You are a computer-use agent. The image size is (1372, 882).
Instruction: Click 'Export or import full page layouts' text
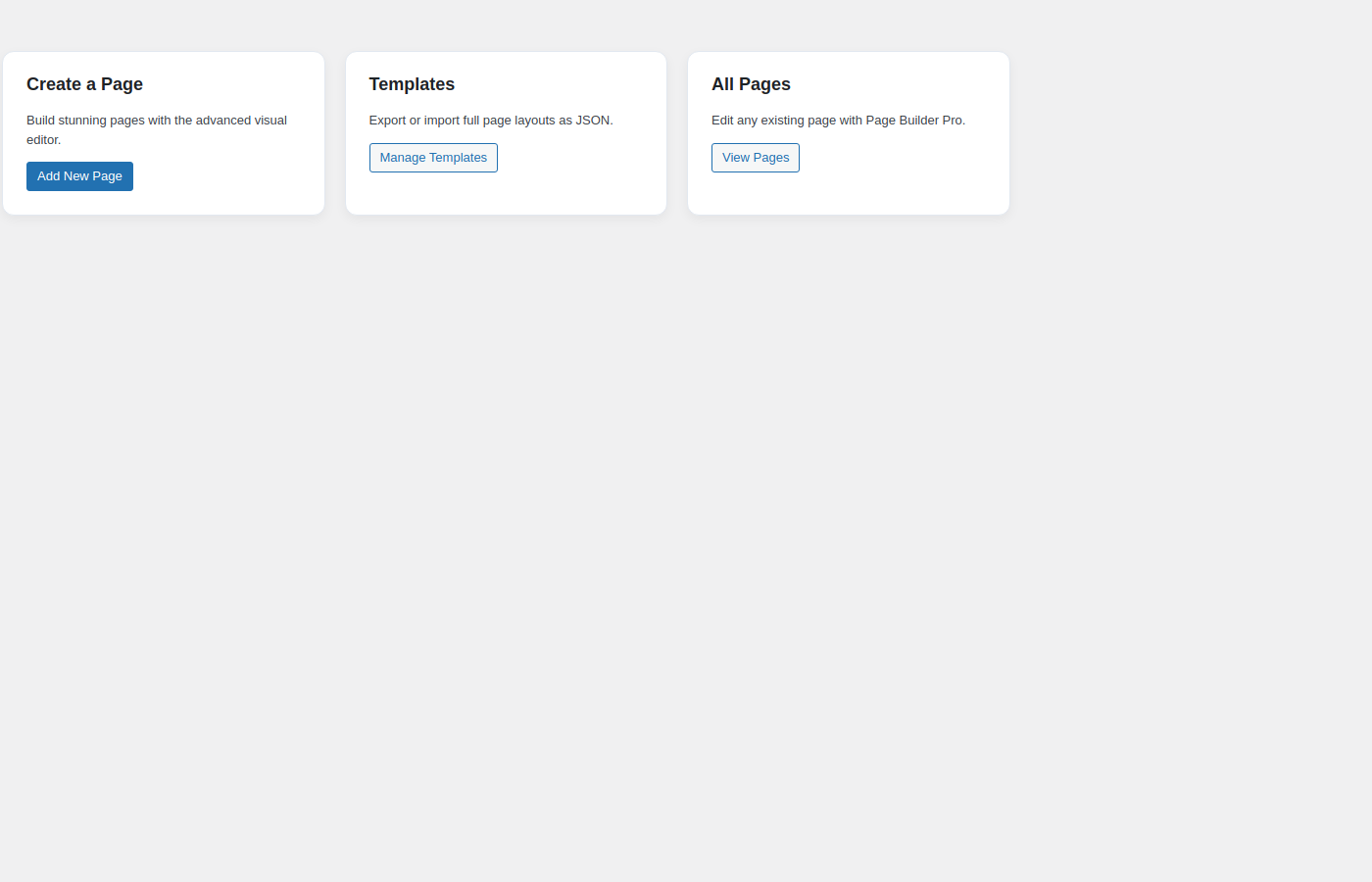point(491,121)
